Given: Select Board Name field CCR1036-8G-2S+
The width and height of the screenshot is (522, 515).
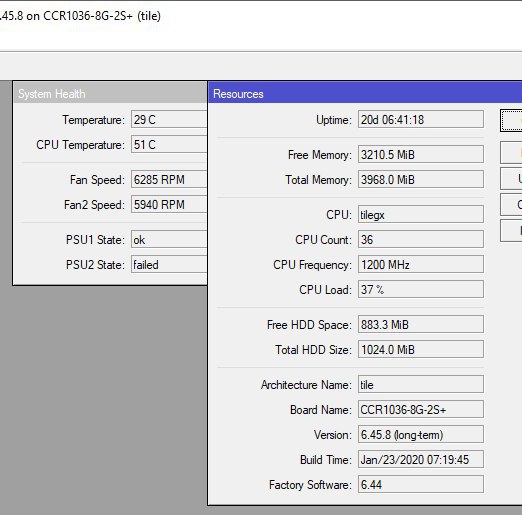Looking at the screenshot, I should click(x=421, y=409).
